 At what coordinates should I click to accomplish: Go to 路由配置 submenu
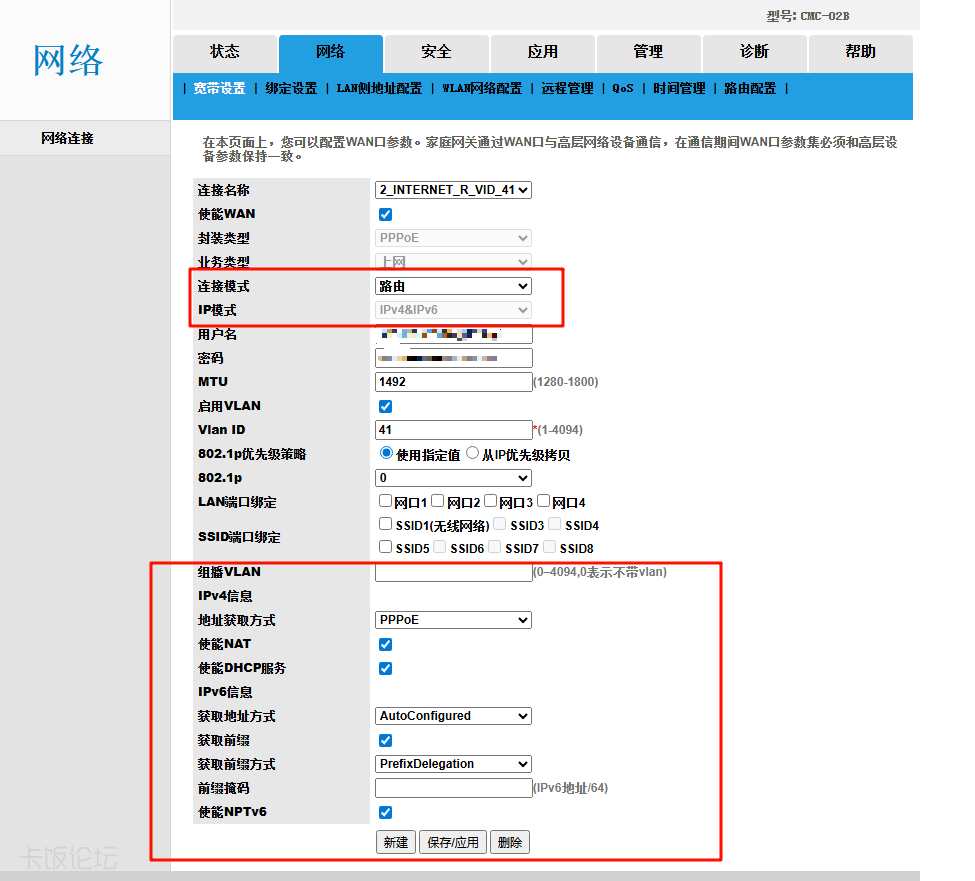749,88
